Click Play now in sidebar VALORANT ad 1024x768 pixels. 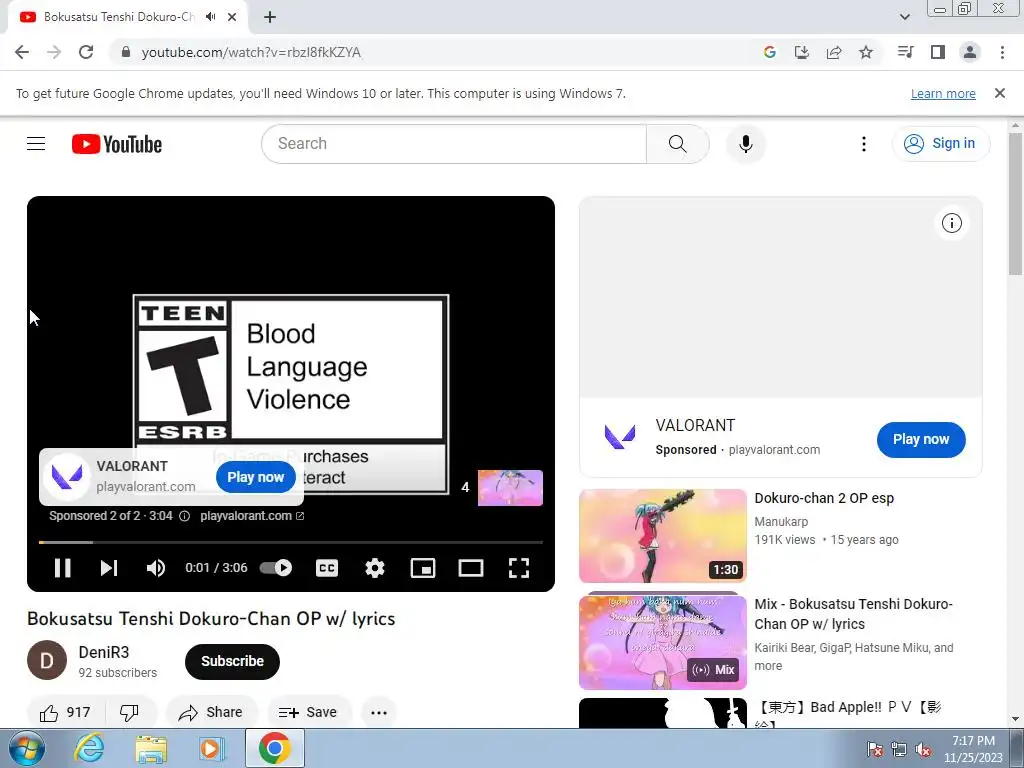pos(921,440)
